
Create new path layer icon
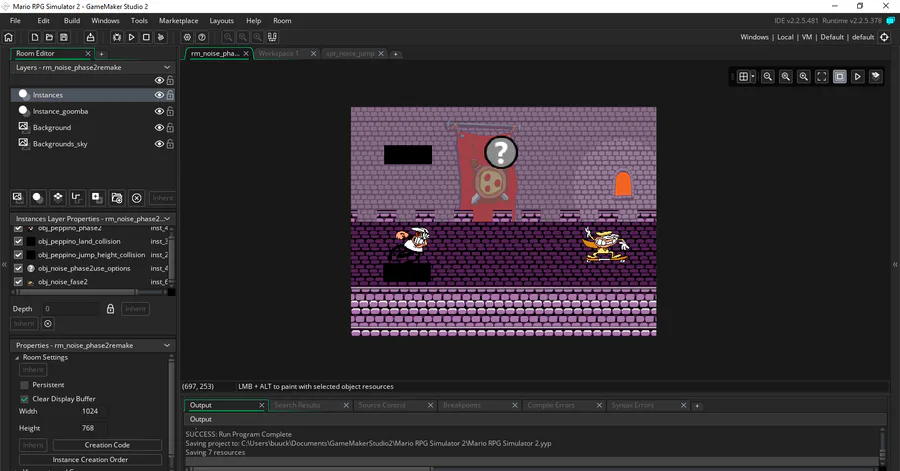77,198
